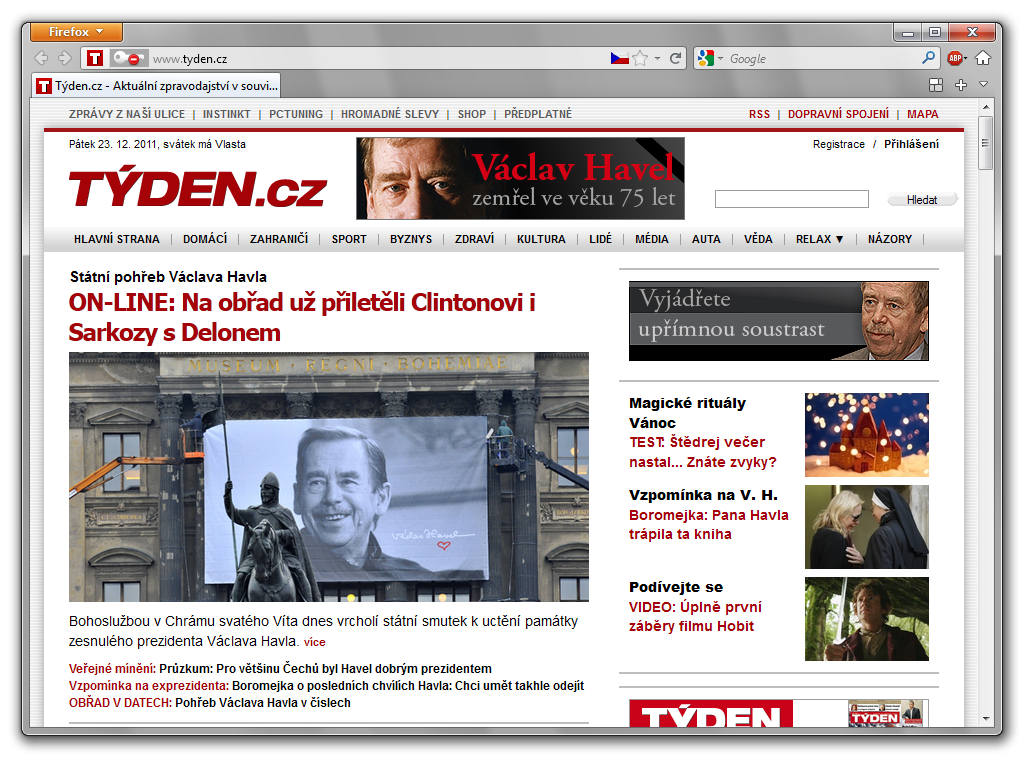Click the magnifier search icon in search bar
This screenshot has height=763, width=1034.
click(928, 57)
